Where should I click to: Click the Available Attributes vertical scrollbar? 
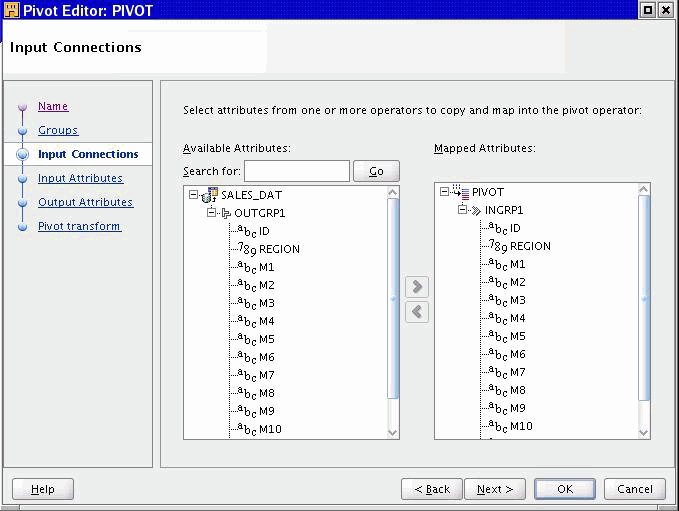pyautogui.click(x=393, y=300)
